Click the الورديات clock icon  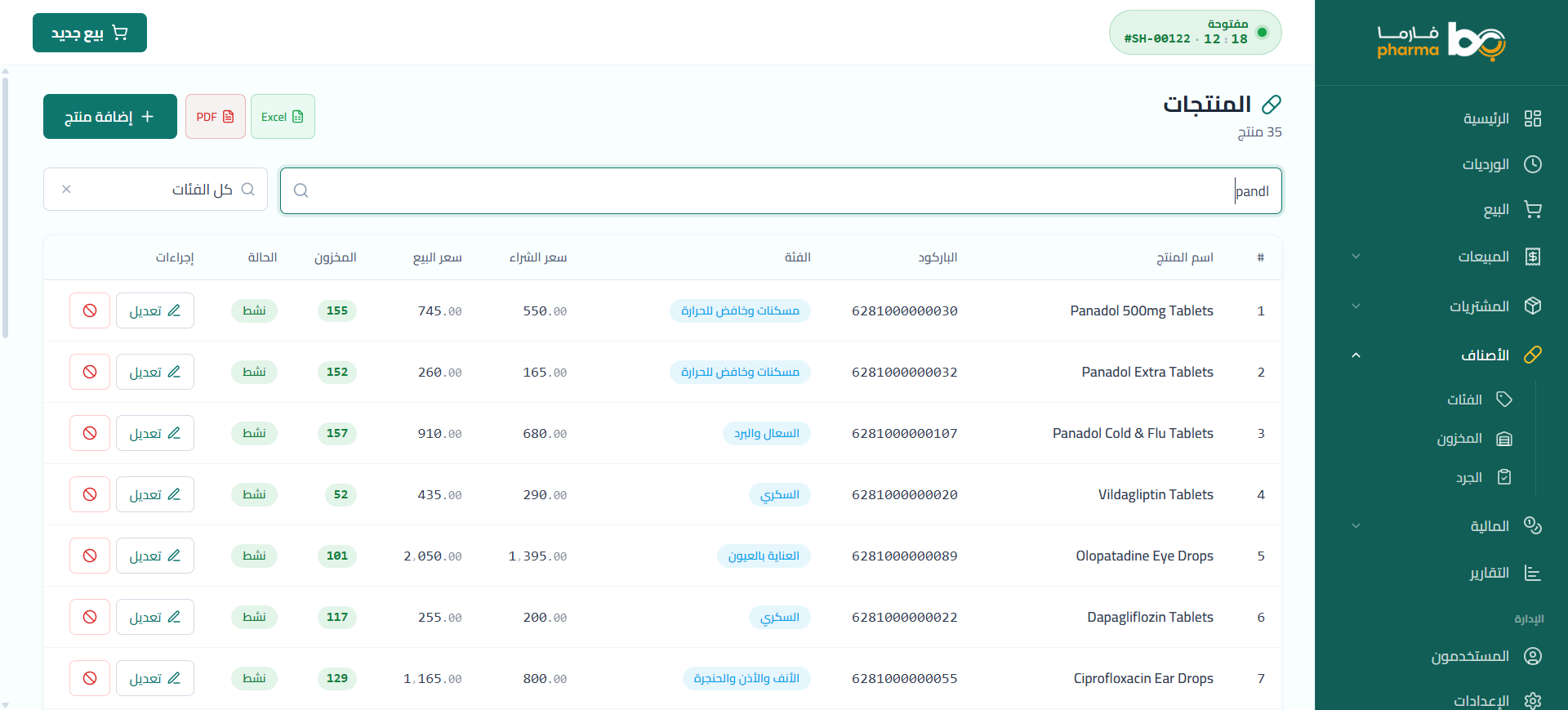pyautogui.click(x=1533, y=164)
